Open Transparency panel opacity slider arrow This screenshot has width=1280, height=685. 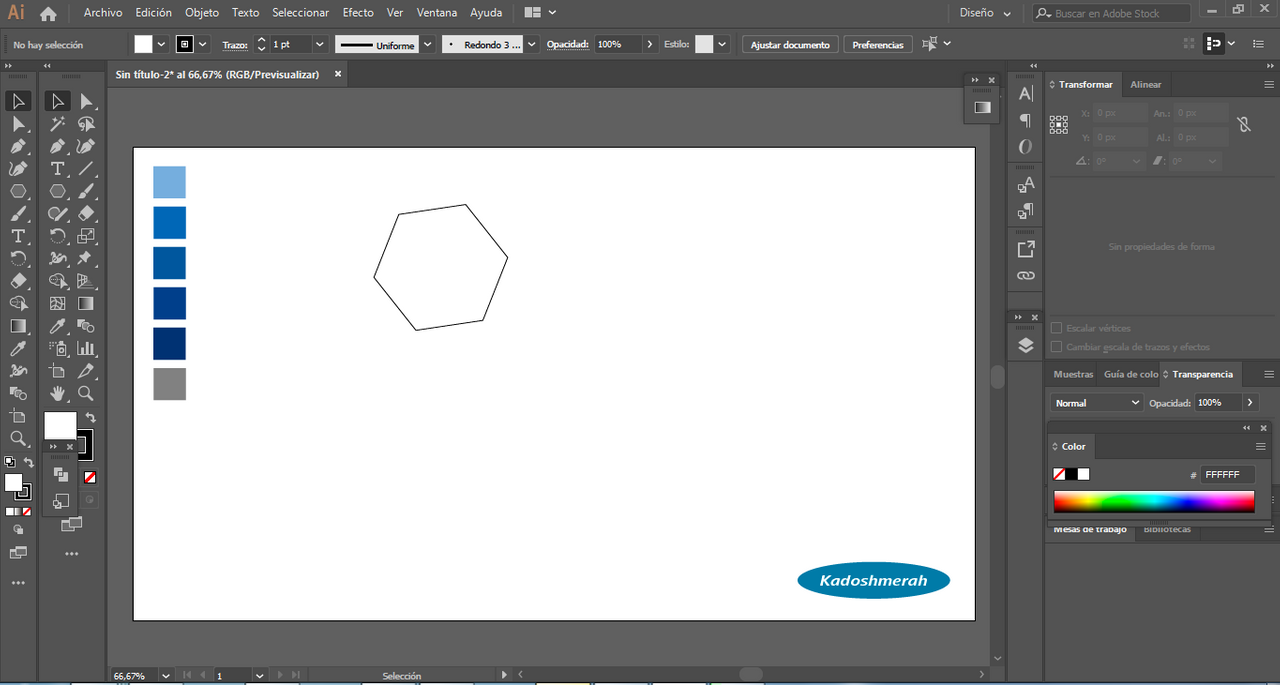(1249, 403)
